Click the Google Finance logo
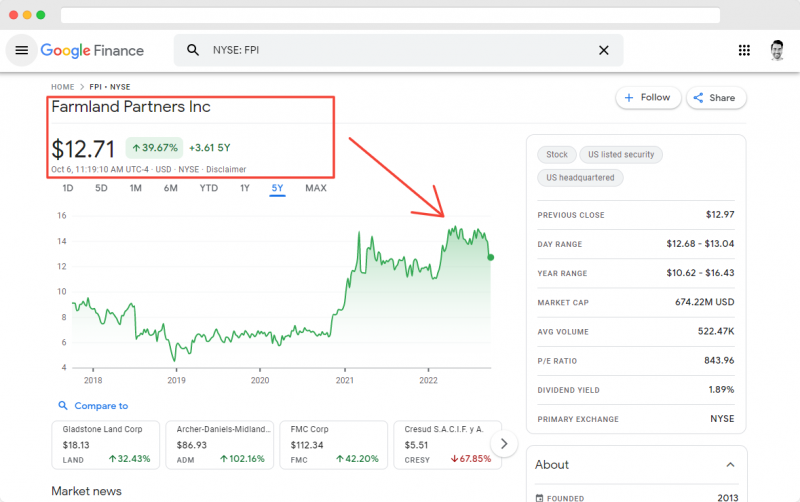The image size is (800, 502). click(x=92, y=51)
